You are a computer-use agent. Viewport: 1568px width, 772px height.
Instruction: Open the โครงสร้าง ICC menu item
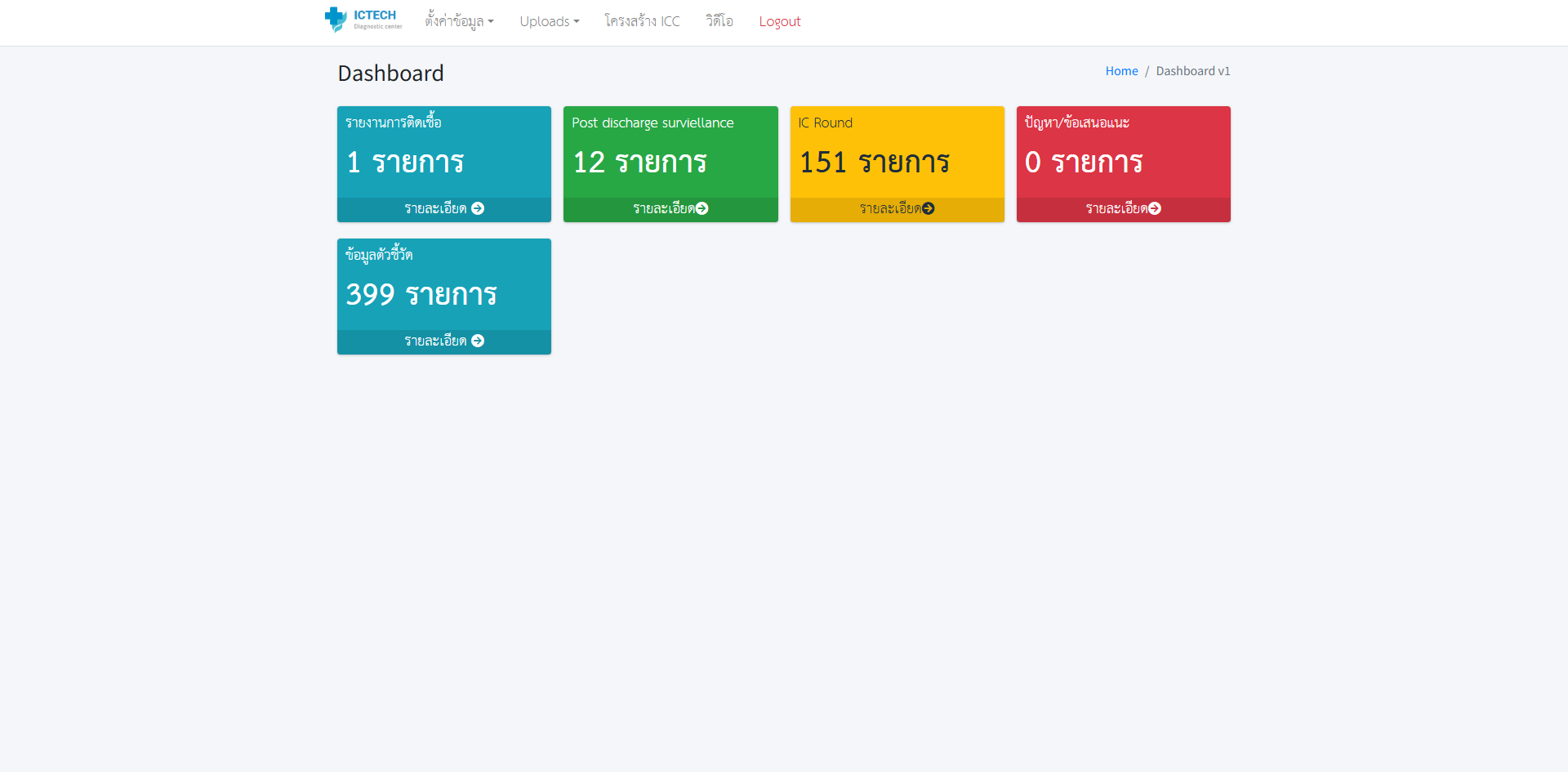[642, 21]
